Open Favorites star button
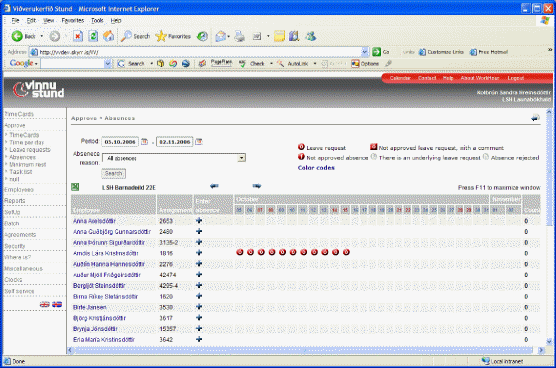The width and height of the screenshot is (556, 368). point(173,36)
